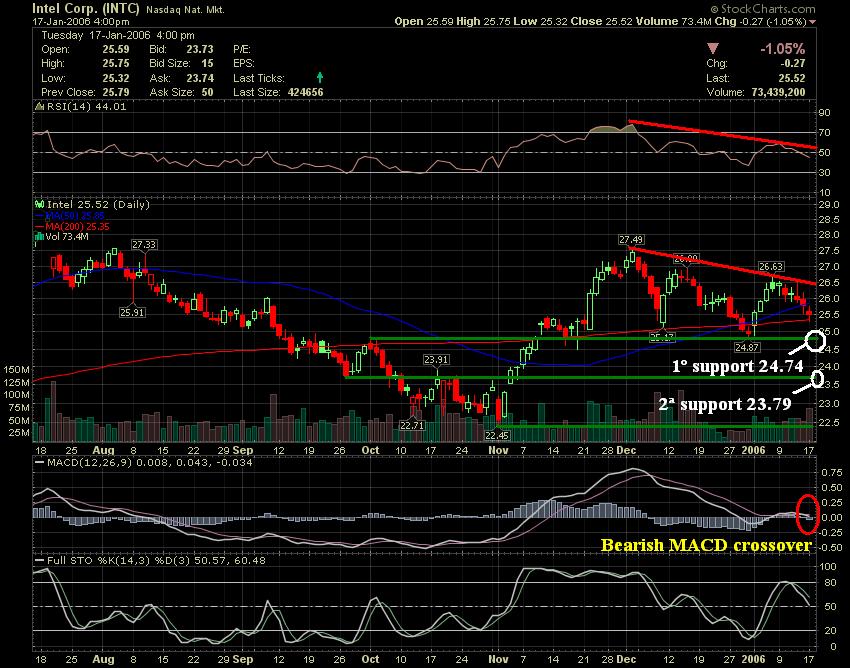This screenshot has height=668, width=850.
Task: Click the RSI(14) 44.01 indicator label
Action: coord(87,107)
